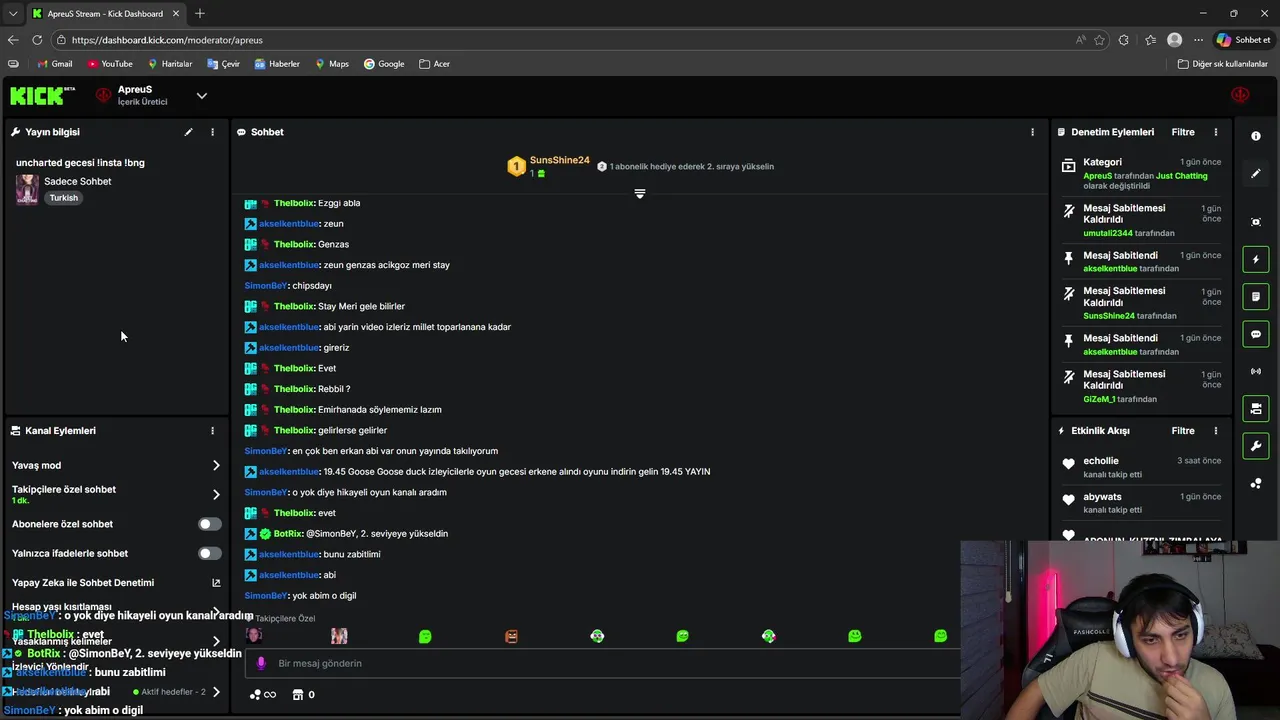
Task: Click abywats in activity feed
Action: click(1102, 497)
